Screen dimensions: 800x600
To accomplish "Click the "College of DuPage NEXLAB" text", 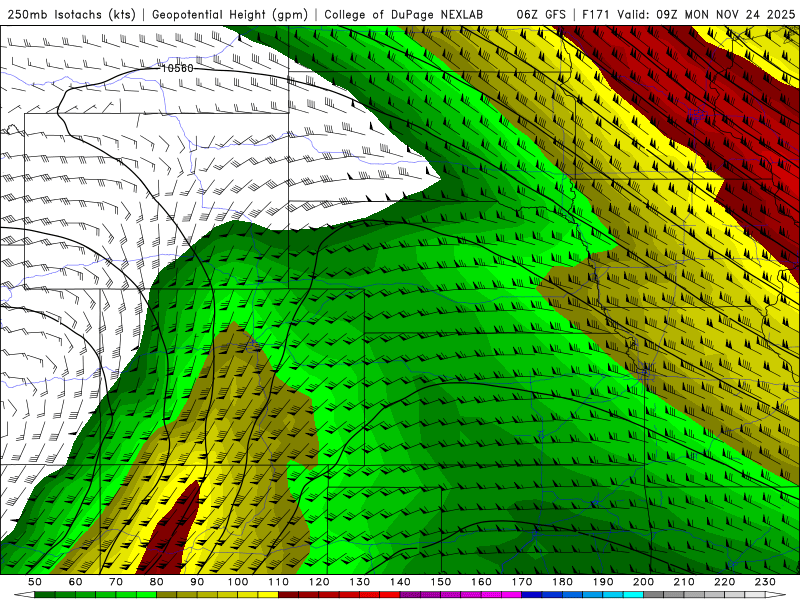I will (x=404, y=14).
